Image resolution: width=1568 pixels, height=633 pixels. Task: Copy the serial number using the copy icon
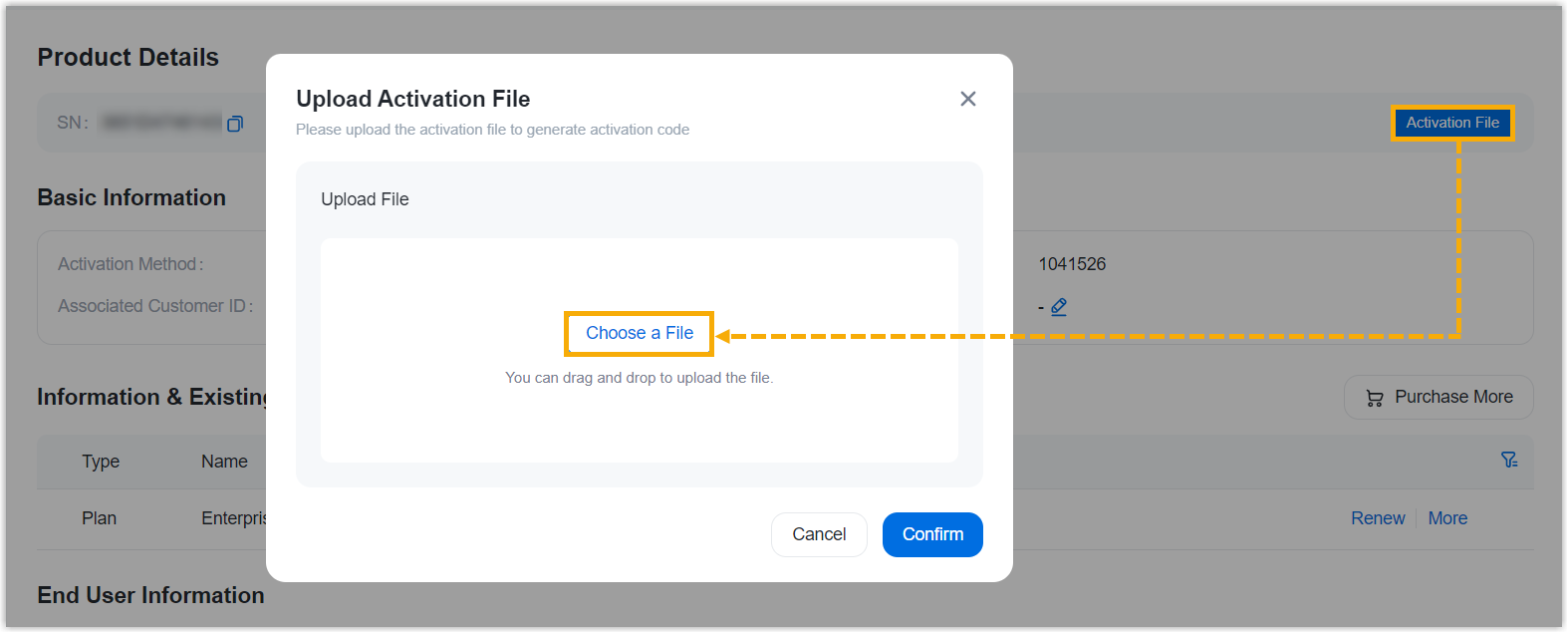click(235, 123)
